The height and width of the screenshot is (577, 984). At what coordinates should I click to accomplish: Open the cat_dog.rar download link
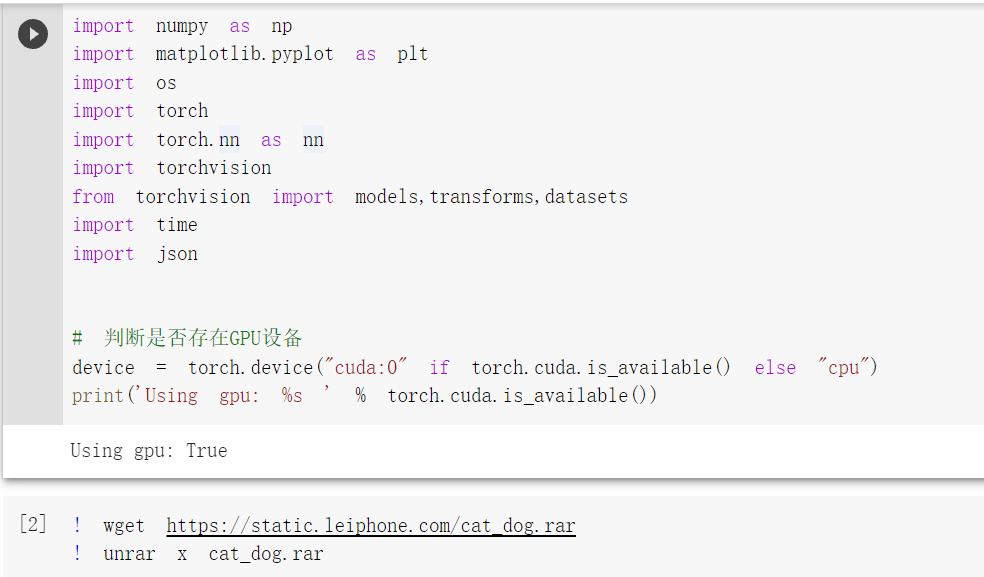(x=371, y=526)
